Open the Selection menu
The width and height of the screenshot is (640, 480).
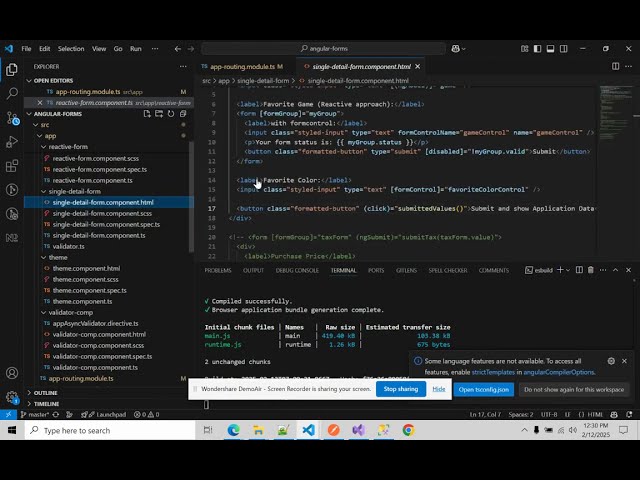click(71, 49)
